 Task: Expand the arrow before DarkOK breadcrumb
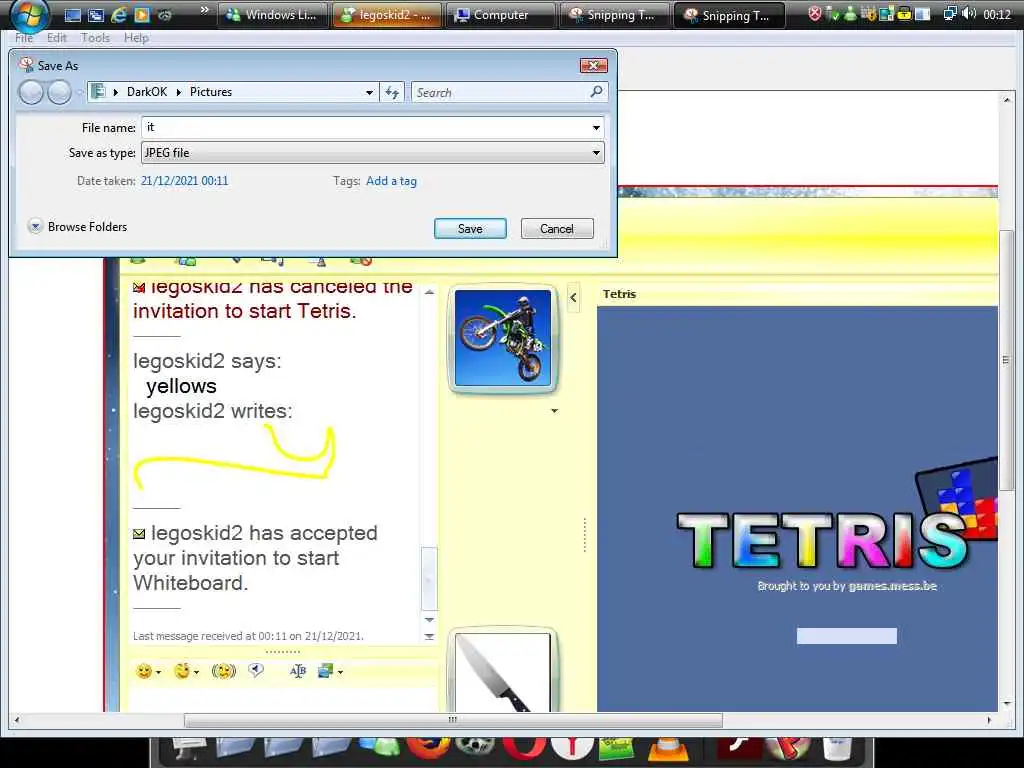[116, 93]
